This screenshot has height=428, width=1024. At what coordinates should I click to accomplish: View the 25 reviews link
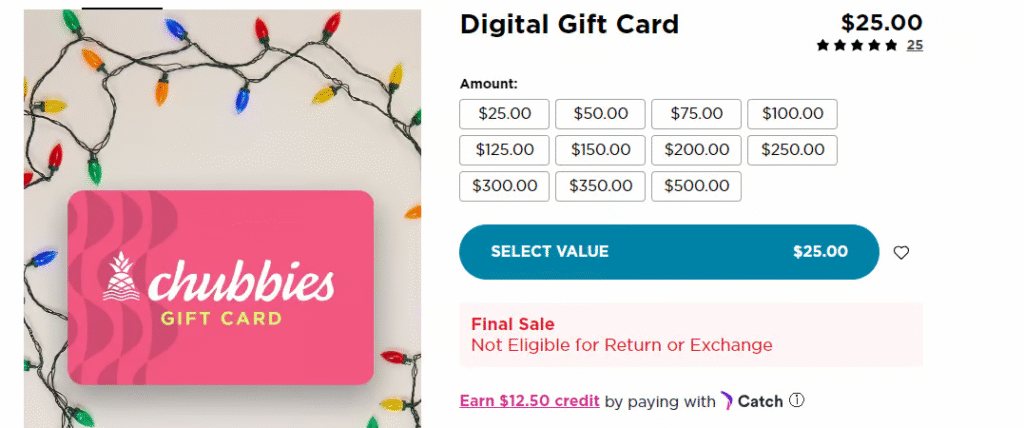(x=915, y=45)
